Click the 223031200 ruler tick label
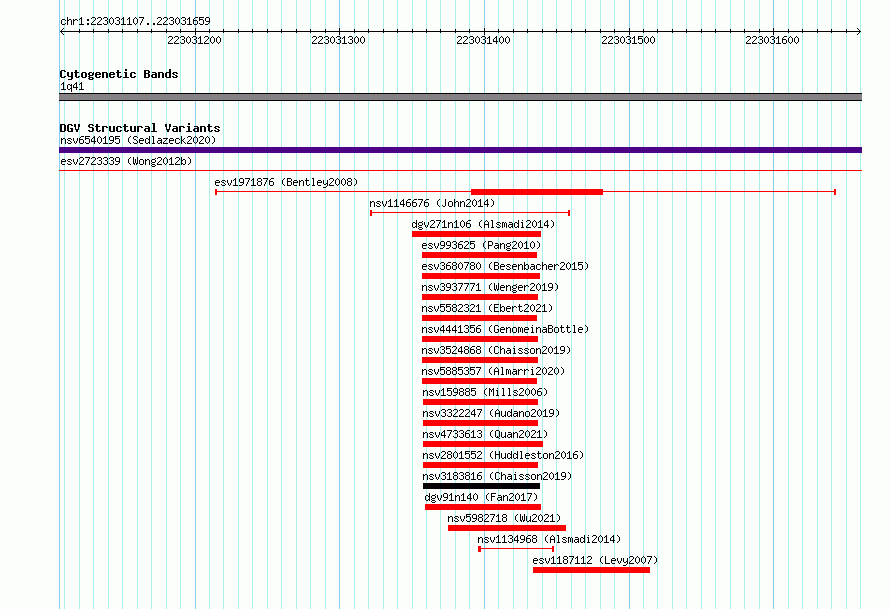This screenshot has height=609, width=890. click(194, 40)
